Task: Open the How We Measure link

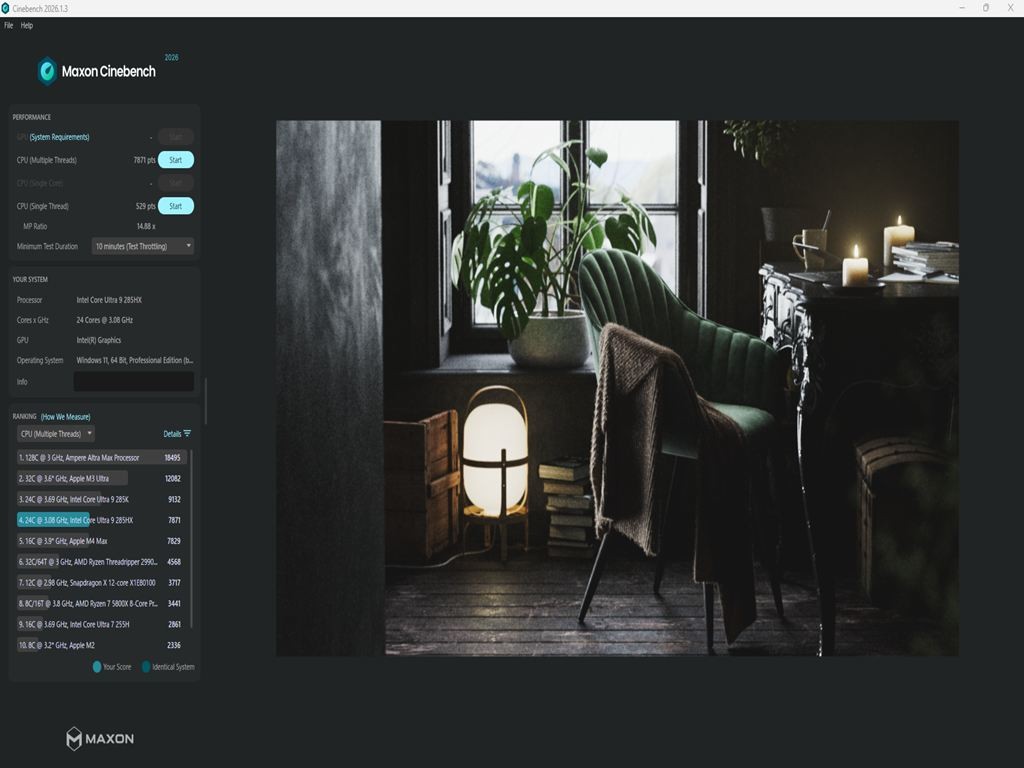Action: (65, 417)
